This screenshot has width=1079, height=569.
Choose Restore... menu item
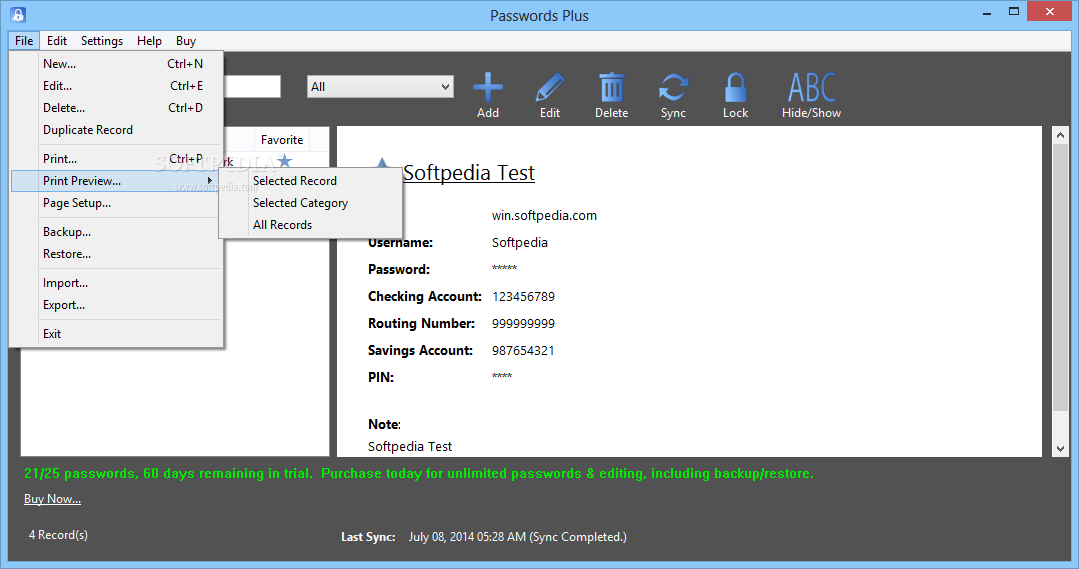[x=117, y=254]
